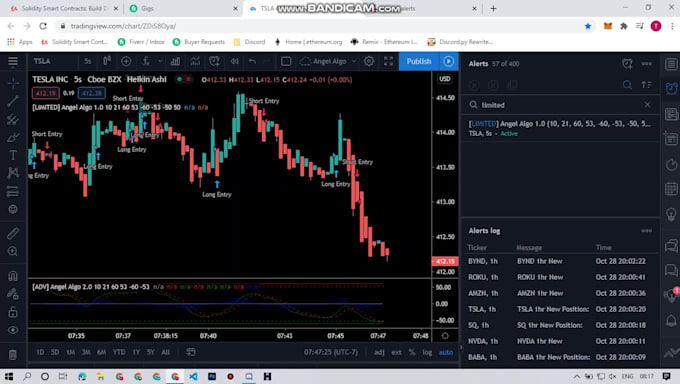Select the pitchfork/Gann tool
The image size is (680, 384).
[x=13, y=119]
